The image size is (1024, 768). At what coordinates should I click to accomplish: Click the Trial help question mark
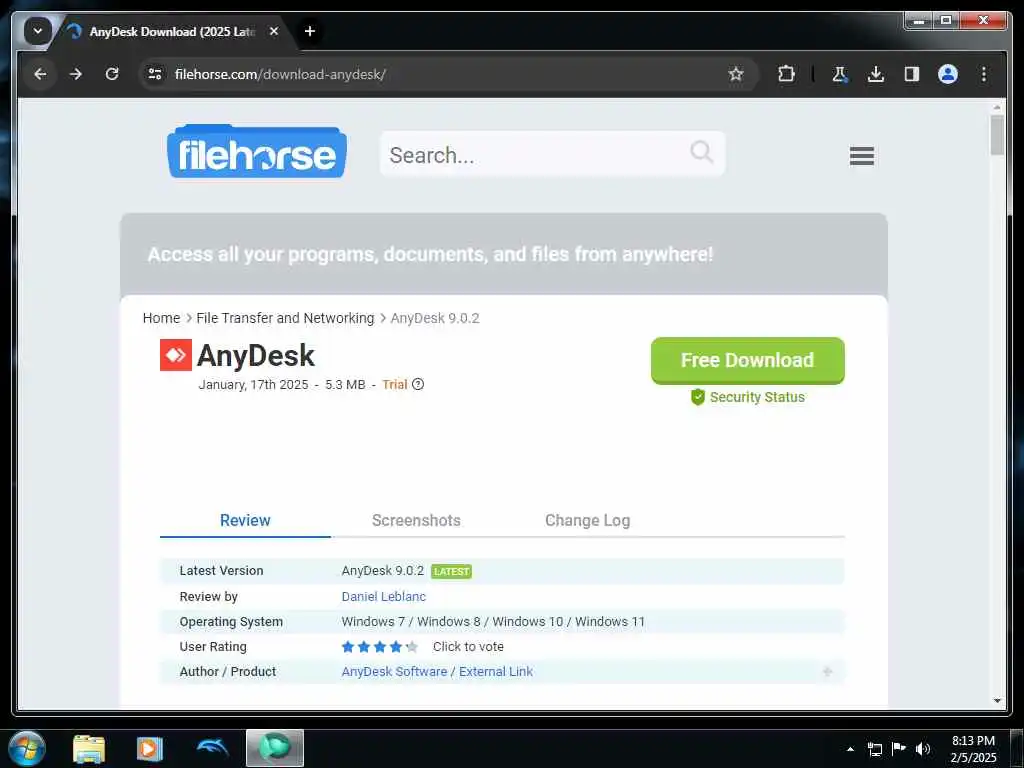click(418, 384)
